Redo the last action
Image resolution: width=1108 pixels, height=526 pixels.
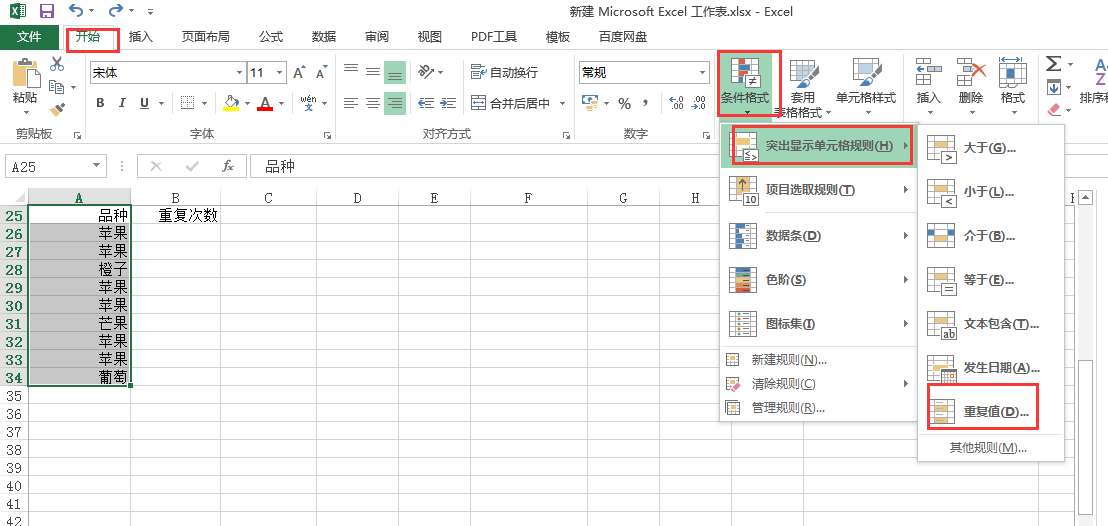116,11
